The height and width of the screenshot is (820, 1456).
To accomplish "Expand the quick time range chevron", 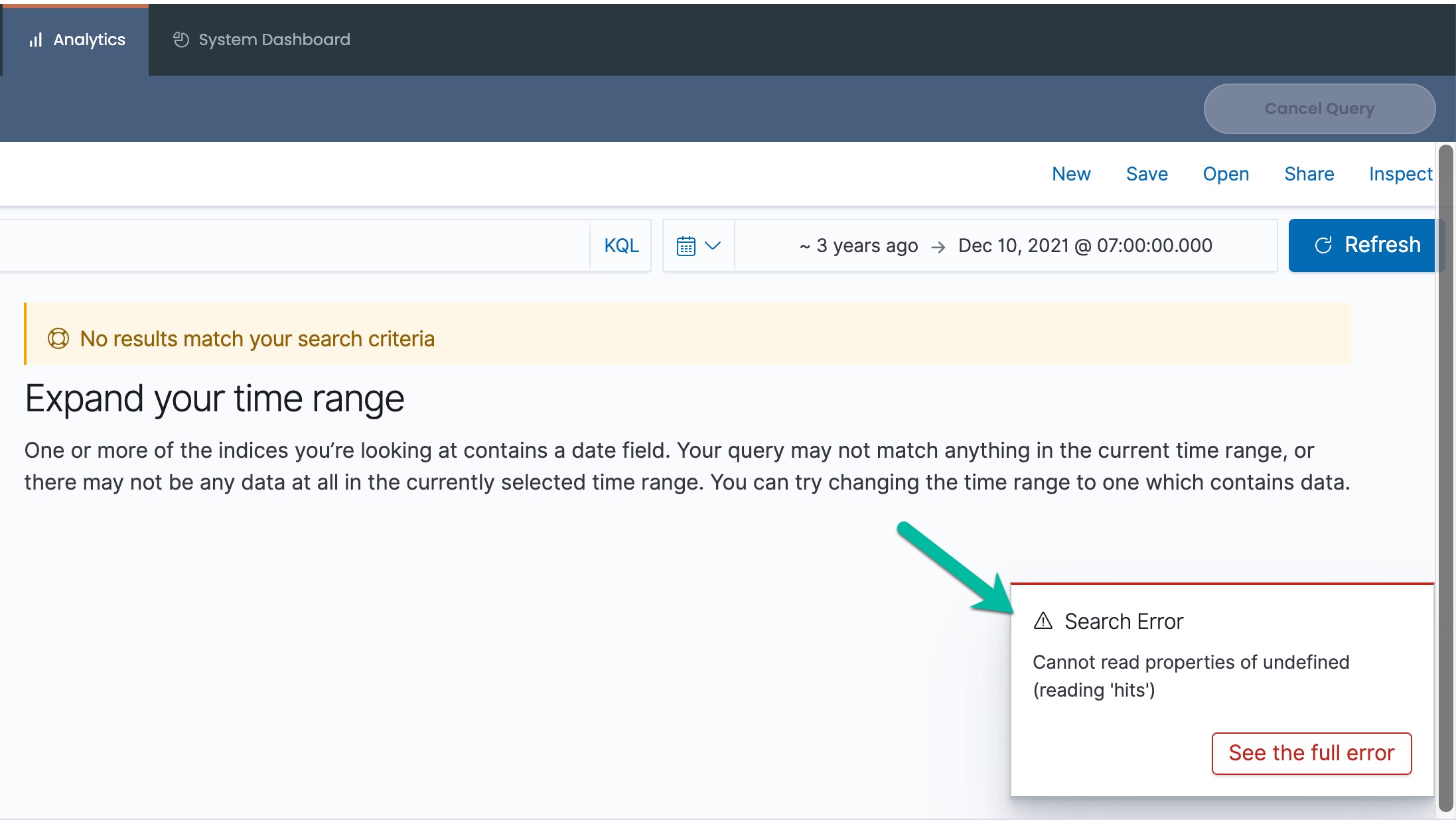I will click(713, 245).
